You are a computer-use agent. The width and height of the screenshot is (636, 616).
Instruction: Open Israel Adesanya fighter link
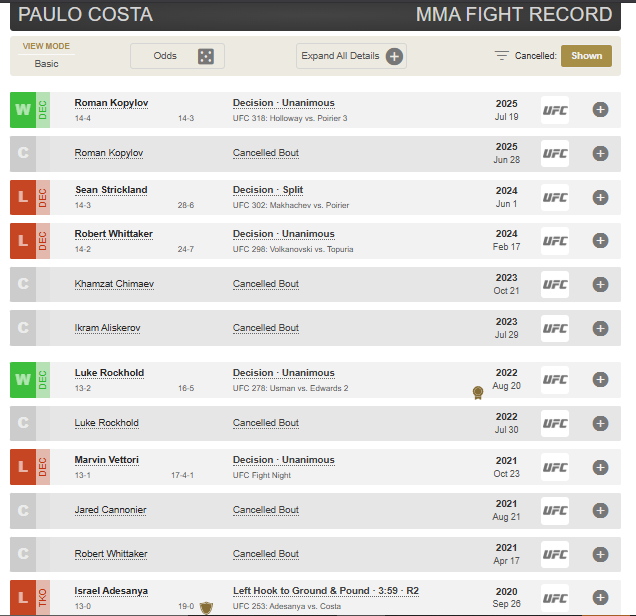111,591
